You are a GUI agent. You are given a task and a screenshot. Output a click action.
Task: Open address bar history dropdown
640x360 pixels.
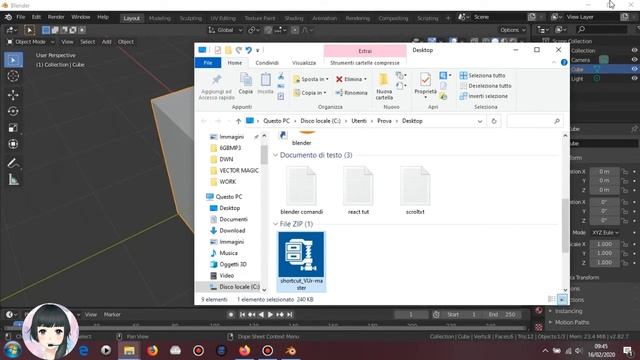tap(480, 121)
